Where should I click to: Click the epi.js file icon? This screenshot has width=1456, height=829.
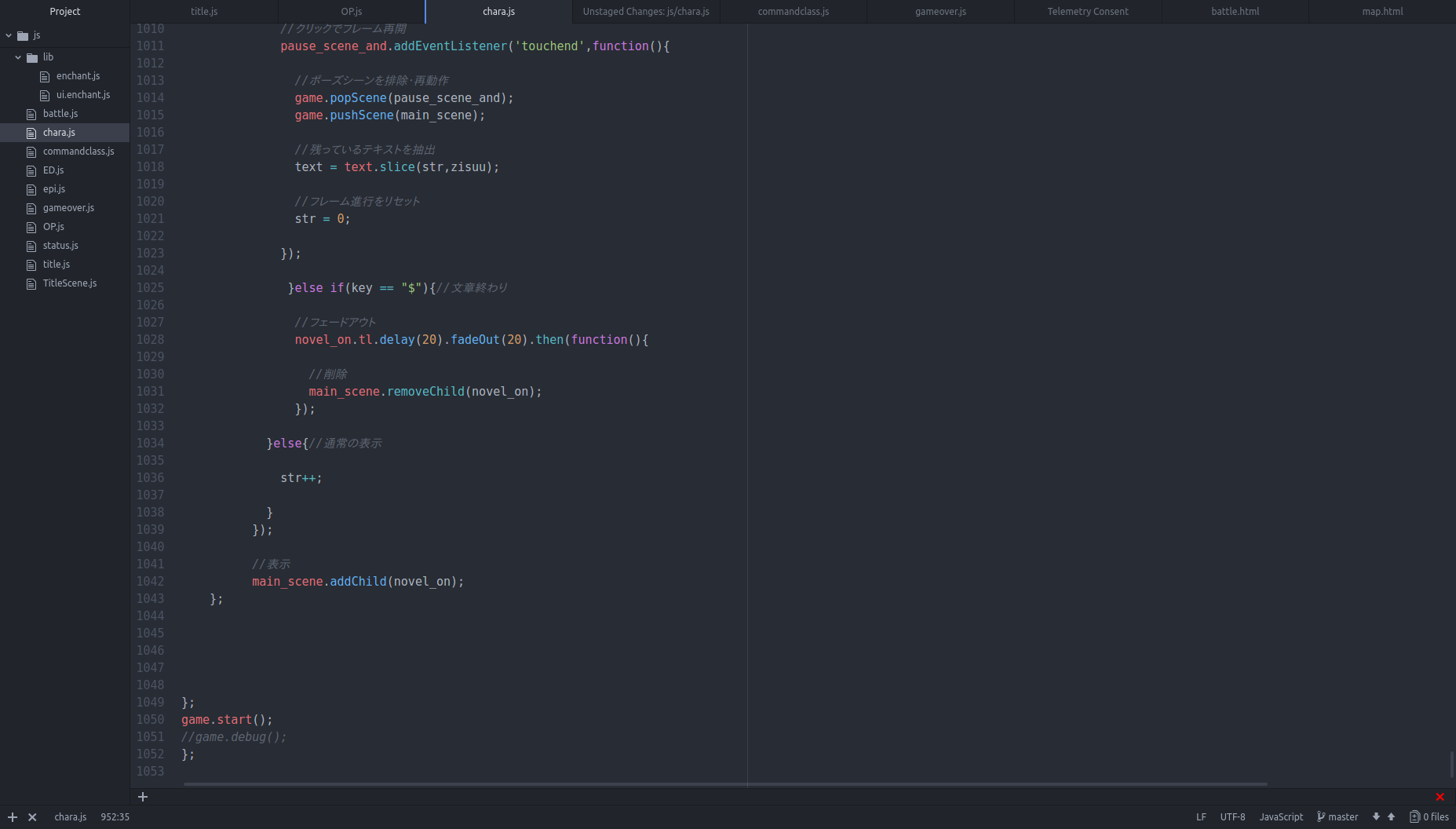coord(31,189)
